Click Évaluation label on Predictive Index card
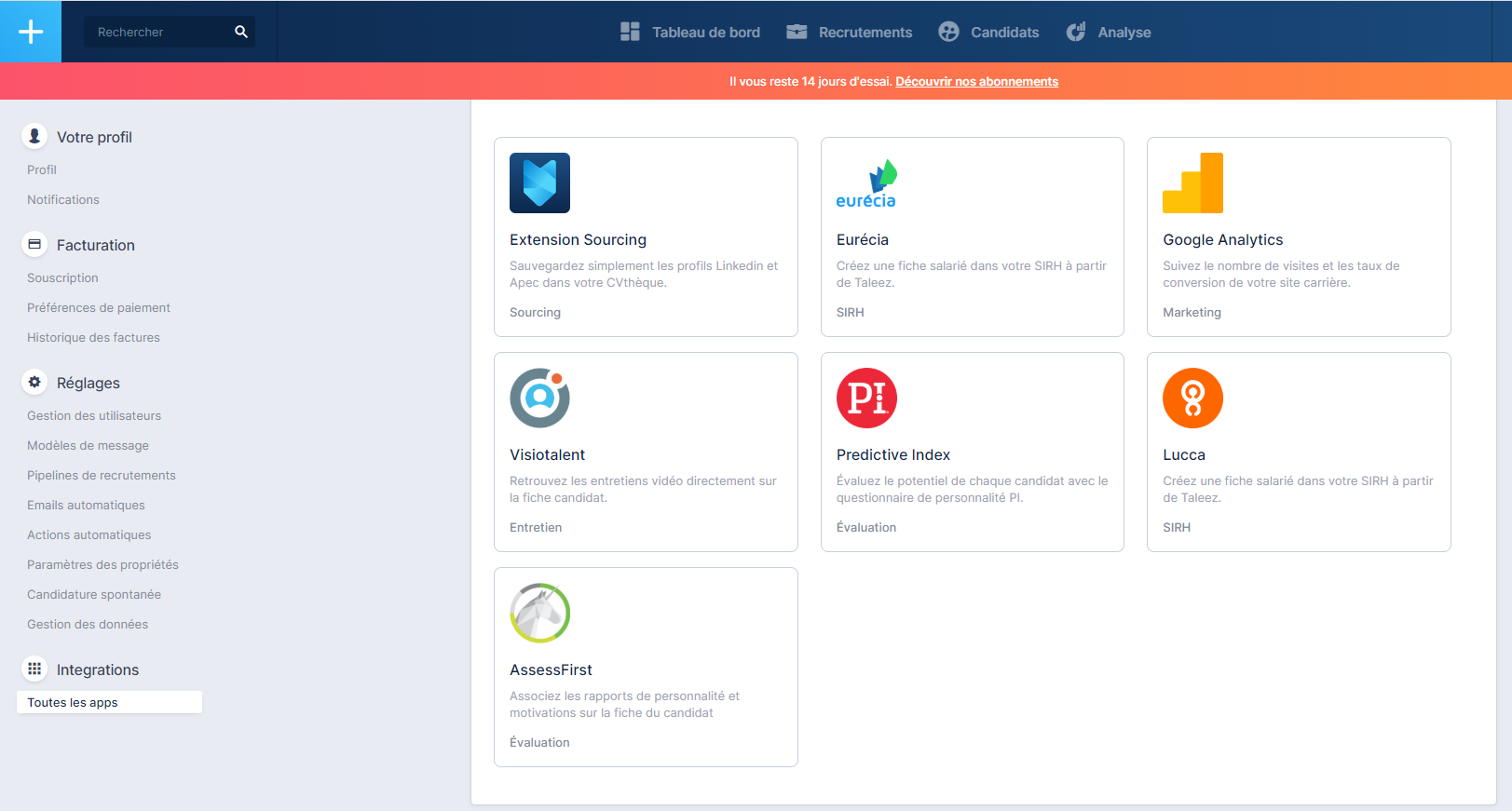The width and height of the screenshot is (1512, 811). (866, 527)
